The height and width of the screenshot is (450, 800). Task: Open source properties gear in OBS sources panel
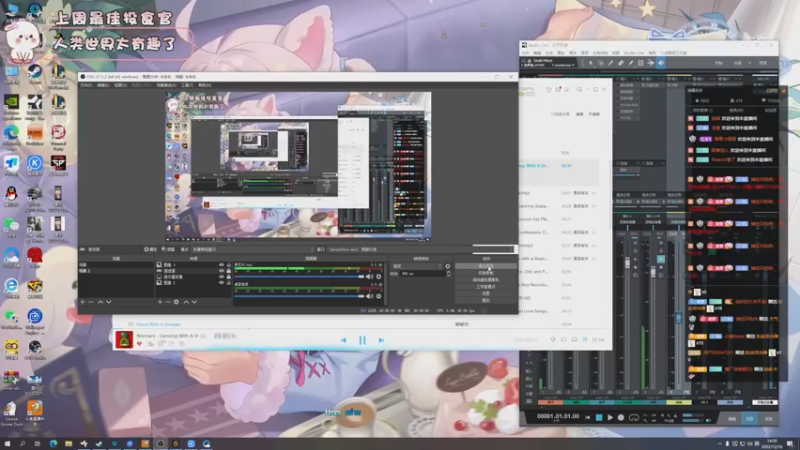(177, 302)
